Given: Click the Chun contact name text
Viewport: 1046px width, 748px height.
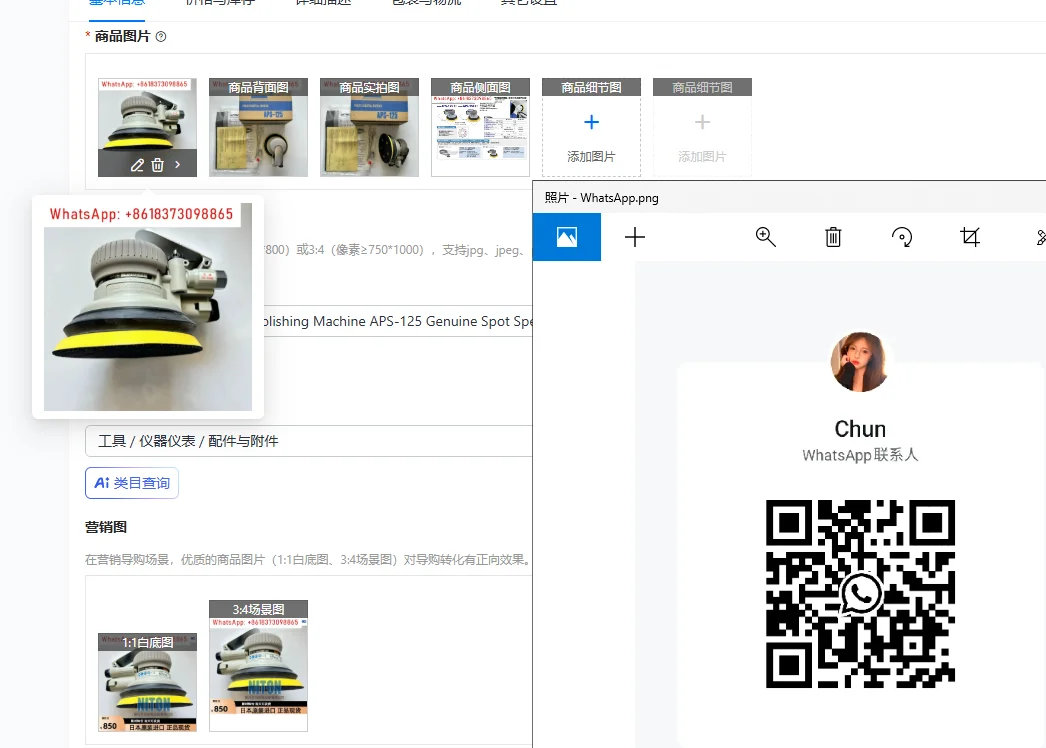Looking at the screenshot, I should click(860, 428).
